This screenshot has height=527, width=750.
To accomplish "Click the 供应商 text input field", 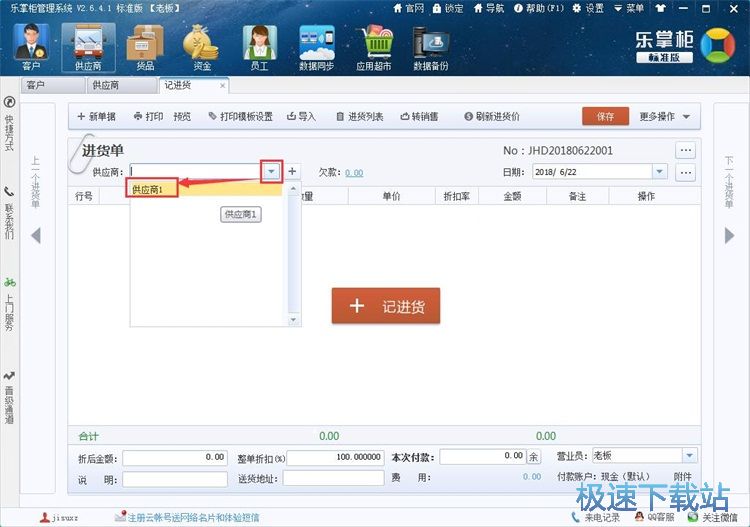I will [196, 171].
